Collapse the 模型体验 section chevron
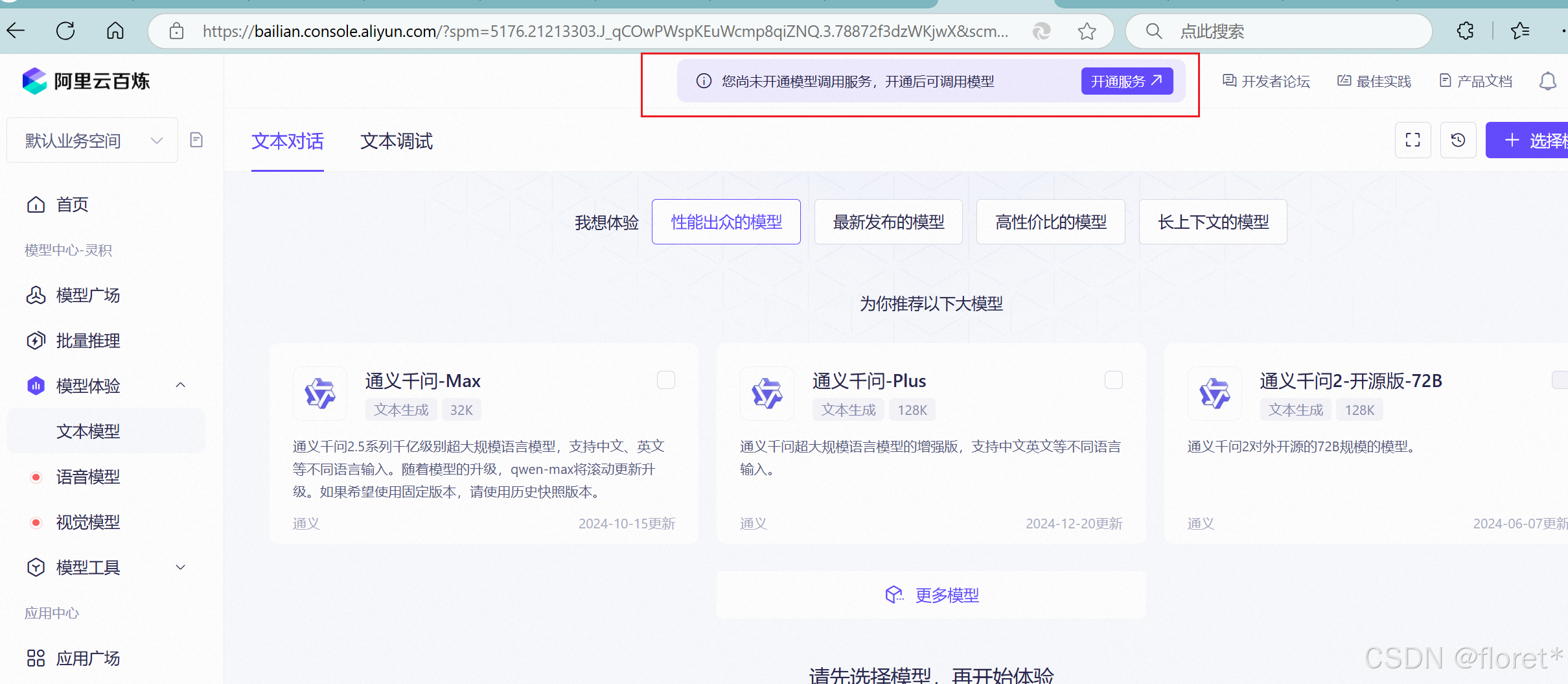 [x=181, y=385]
